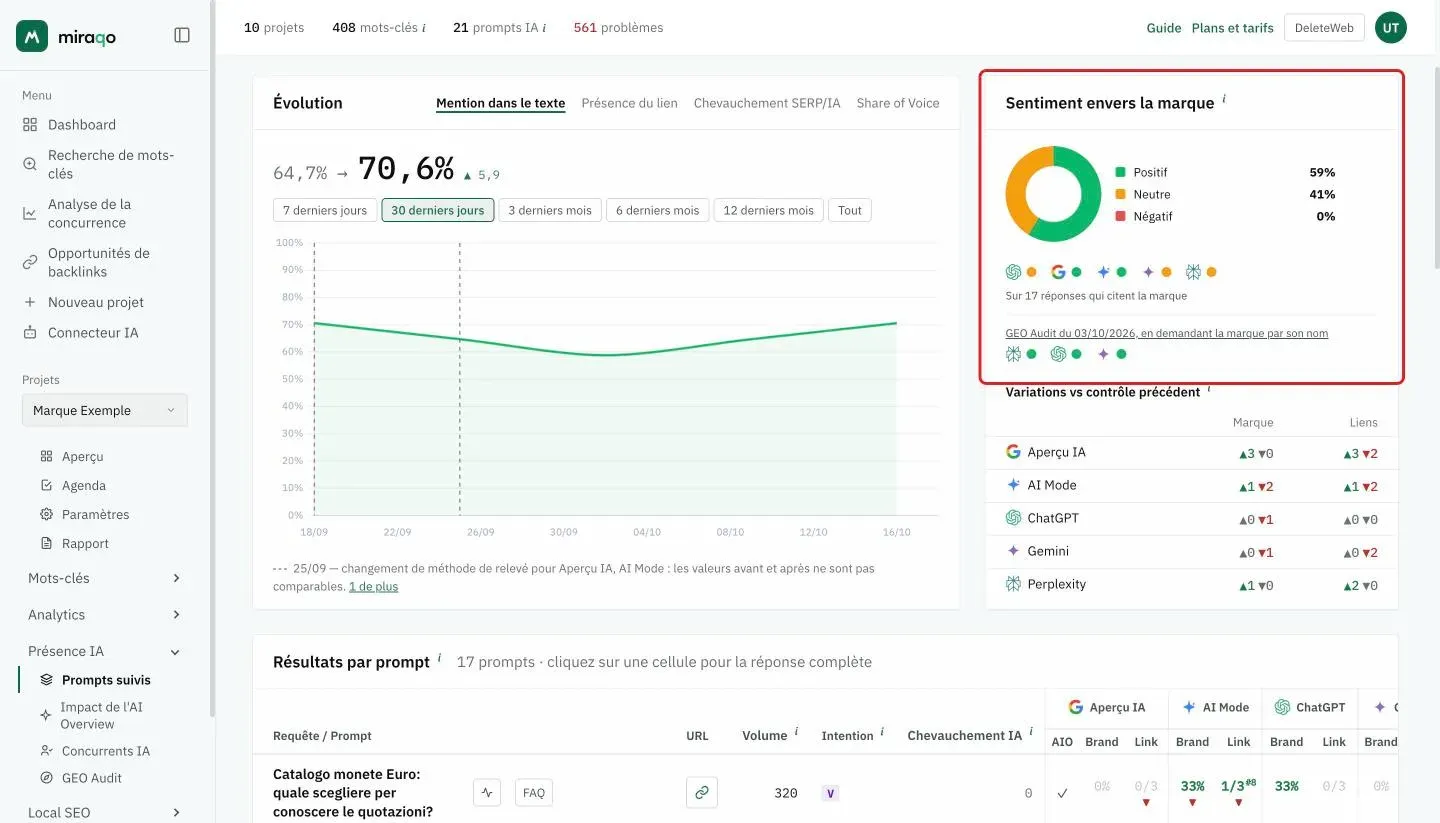Click the ChatGPT row icon in Variations
This screenshot has width=1440, height=823.
click(x=1014, y=518)
